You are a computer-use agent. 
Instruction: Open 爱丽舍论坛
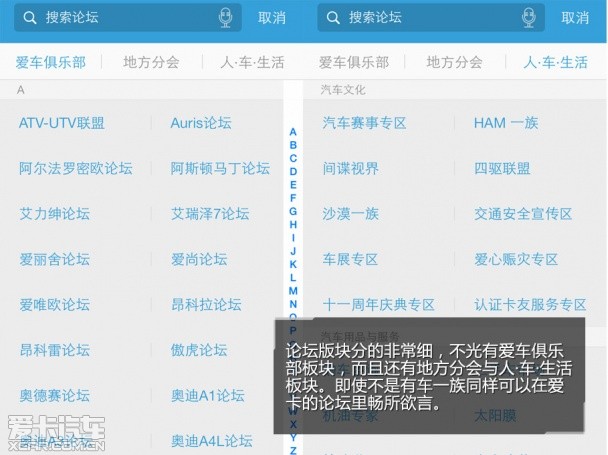(55, 260)
